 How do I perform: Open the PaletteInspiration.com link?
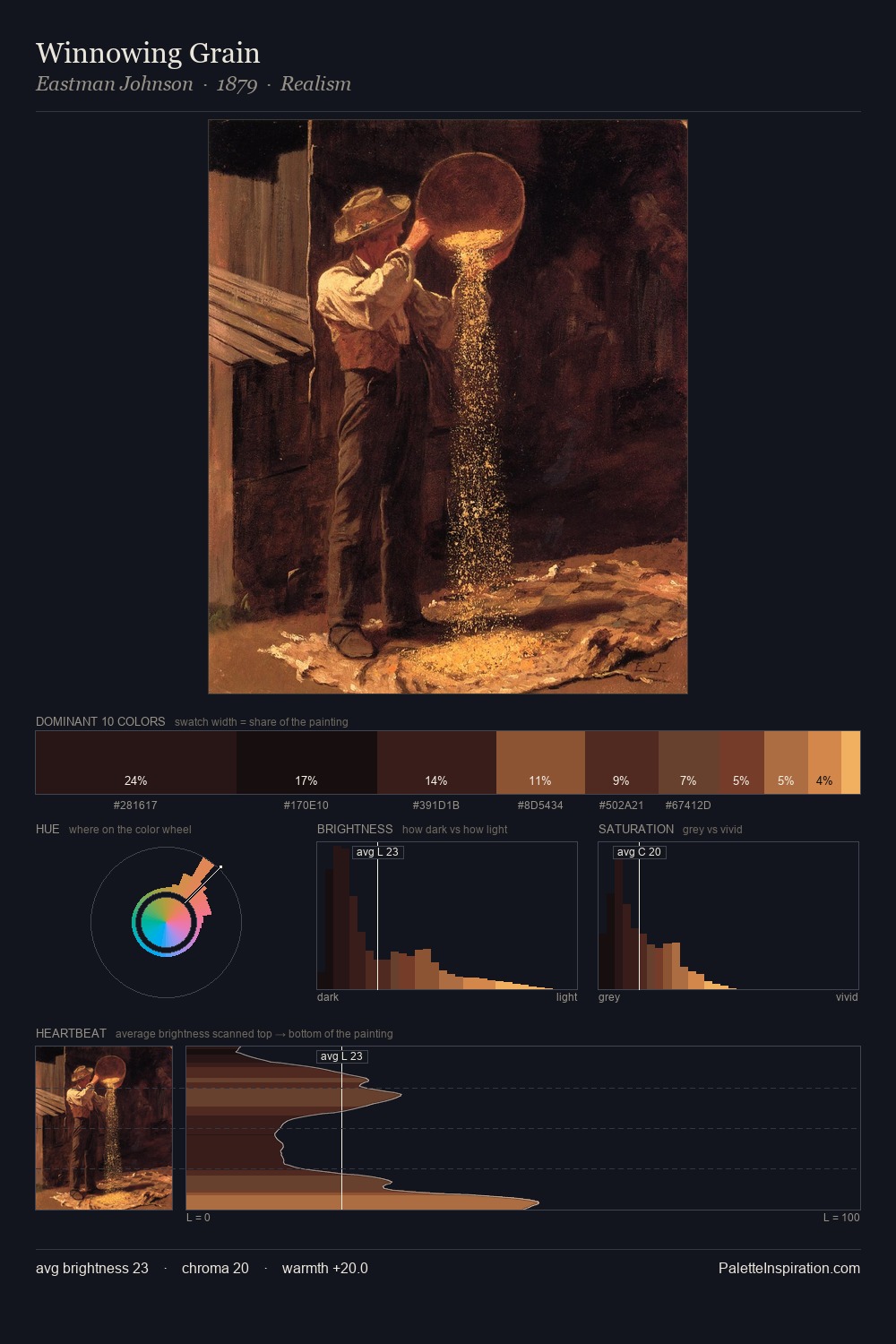[789, 1268]
